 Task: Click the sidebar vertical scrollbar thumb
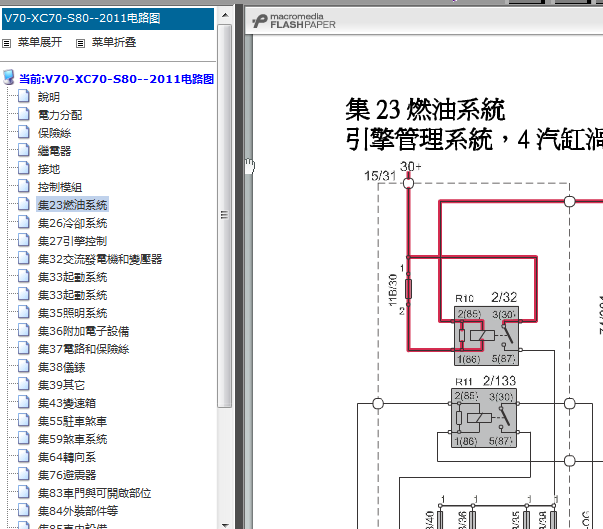(x=225, y=215)
